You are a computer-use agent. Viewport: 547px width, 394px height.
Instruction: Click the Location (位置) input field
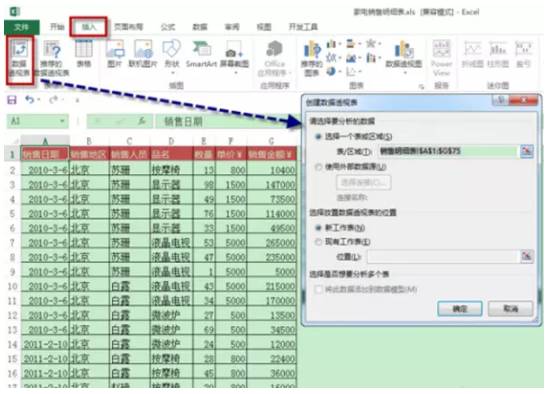[443, 257]
